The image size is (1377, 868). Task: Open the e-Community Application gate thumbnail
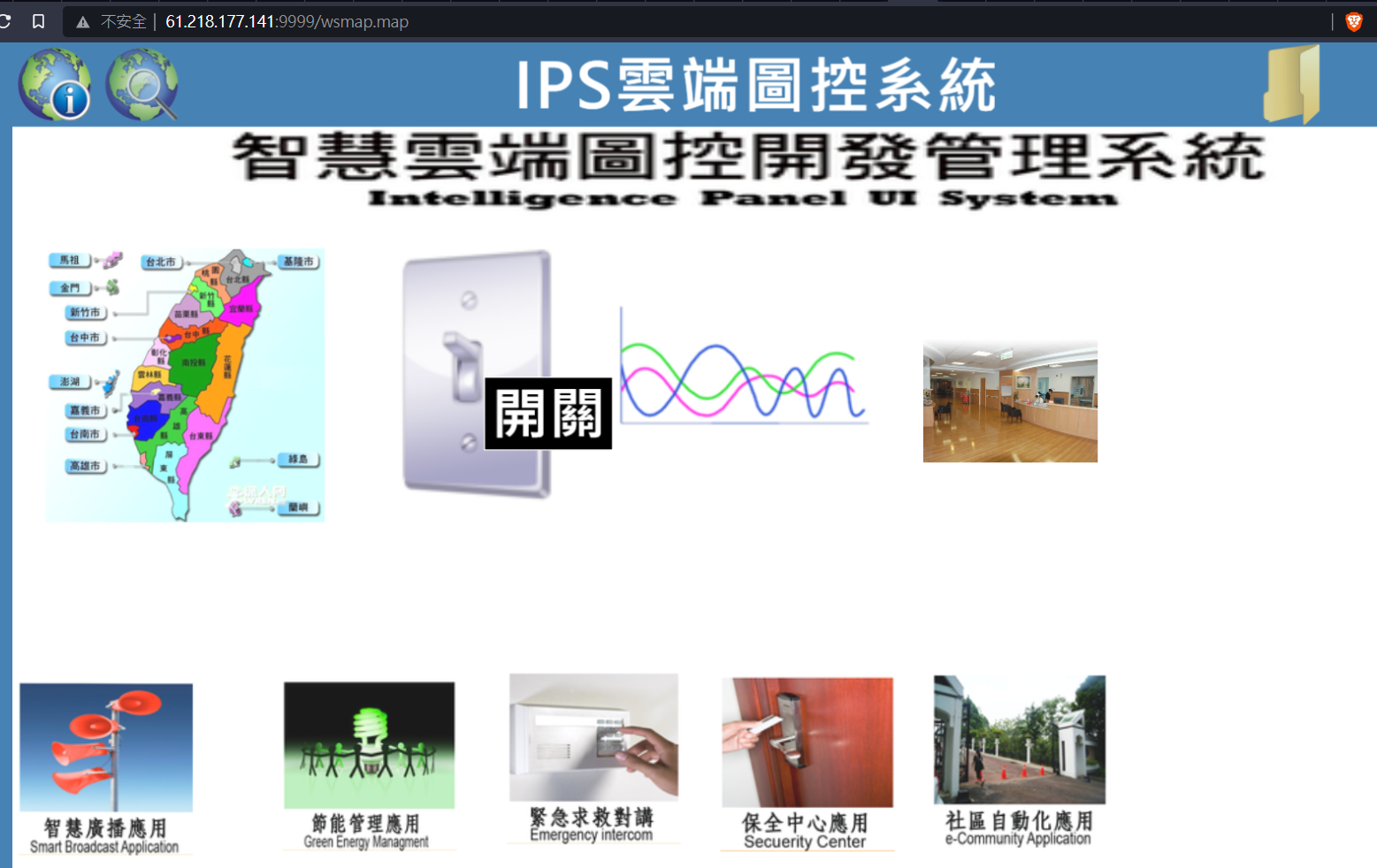(1020, 740)
